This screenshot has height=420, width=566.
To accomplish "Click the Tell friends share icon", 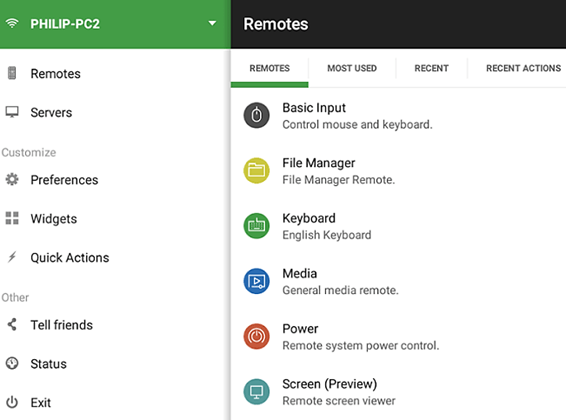I will coord(12,324).
